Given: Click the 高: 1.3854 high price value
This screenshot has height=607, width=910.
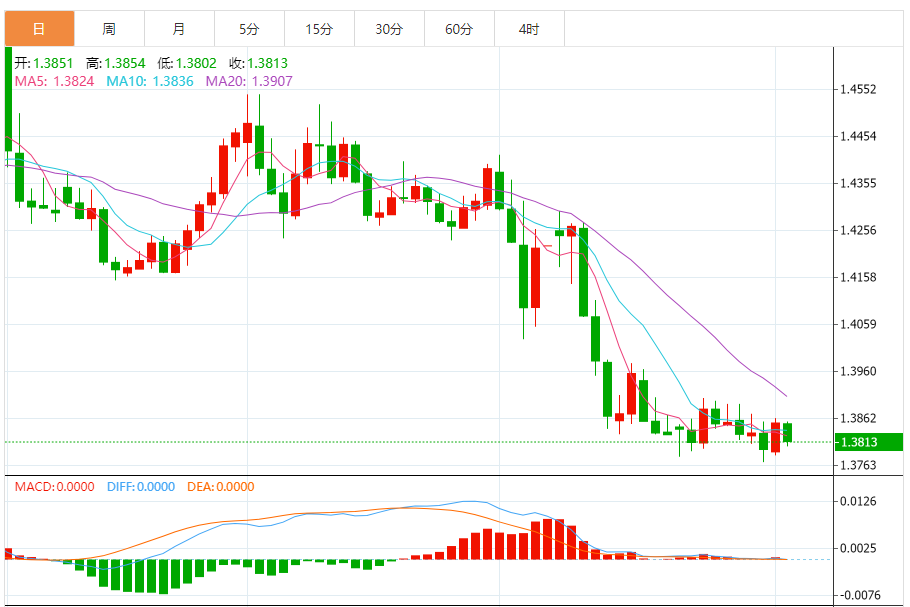Looking at the screenshot, I should point(115,63).
